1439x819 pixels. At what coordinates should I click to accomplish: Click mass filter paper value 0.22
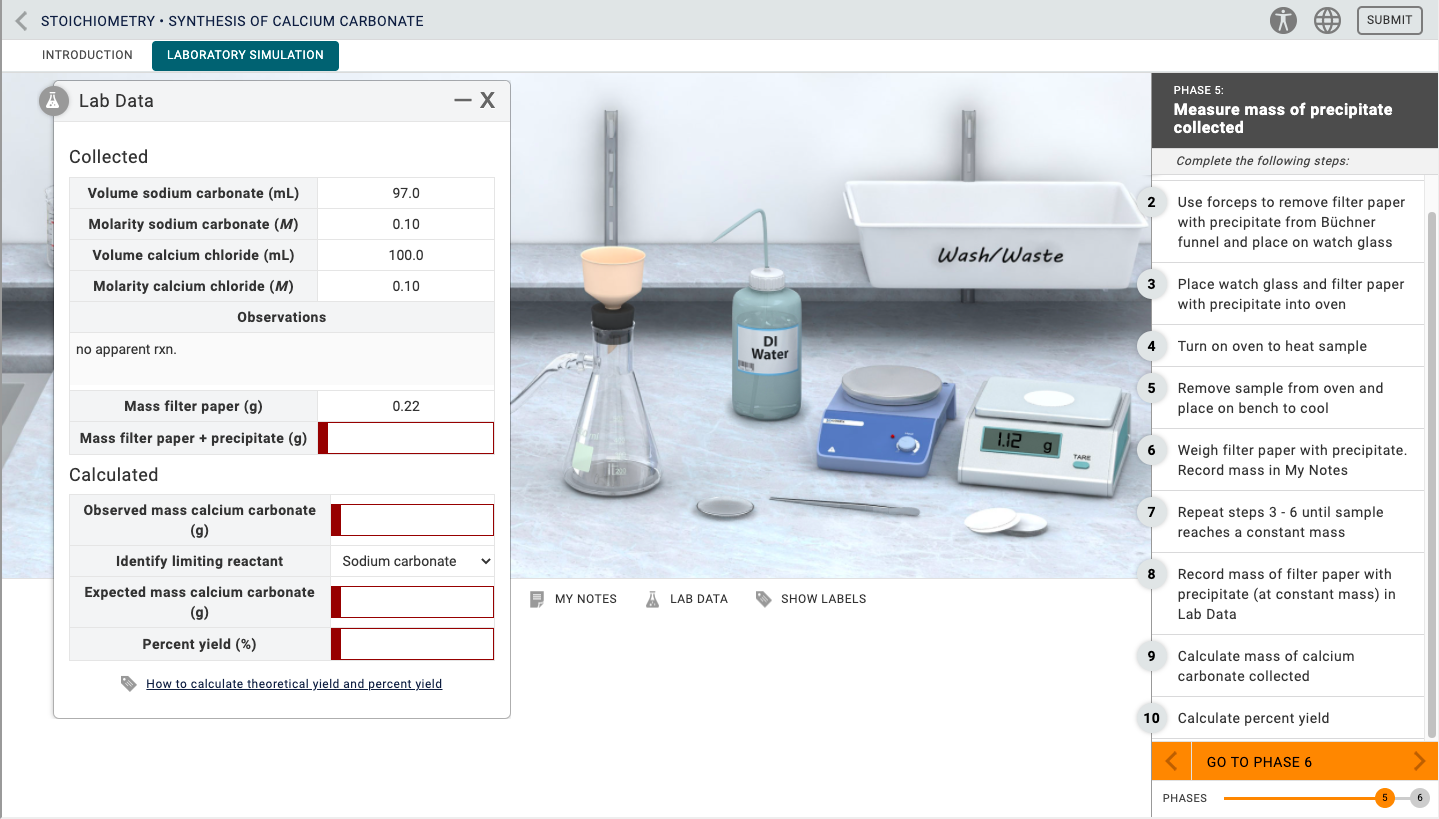coord(406,406)
